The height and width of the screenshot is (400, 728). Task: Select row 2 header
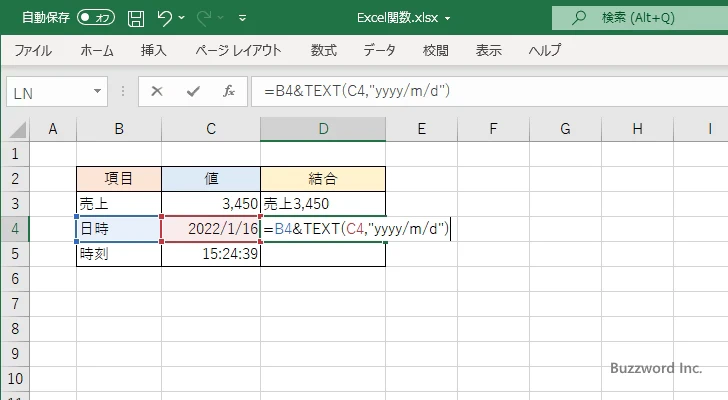click(x=15, y=179)
